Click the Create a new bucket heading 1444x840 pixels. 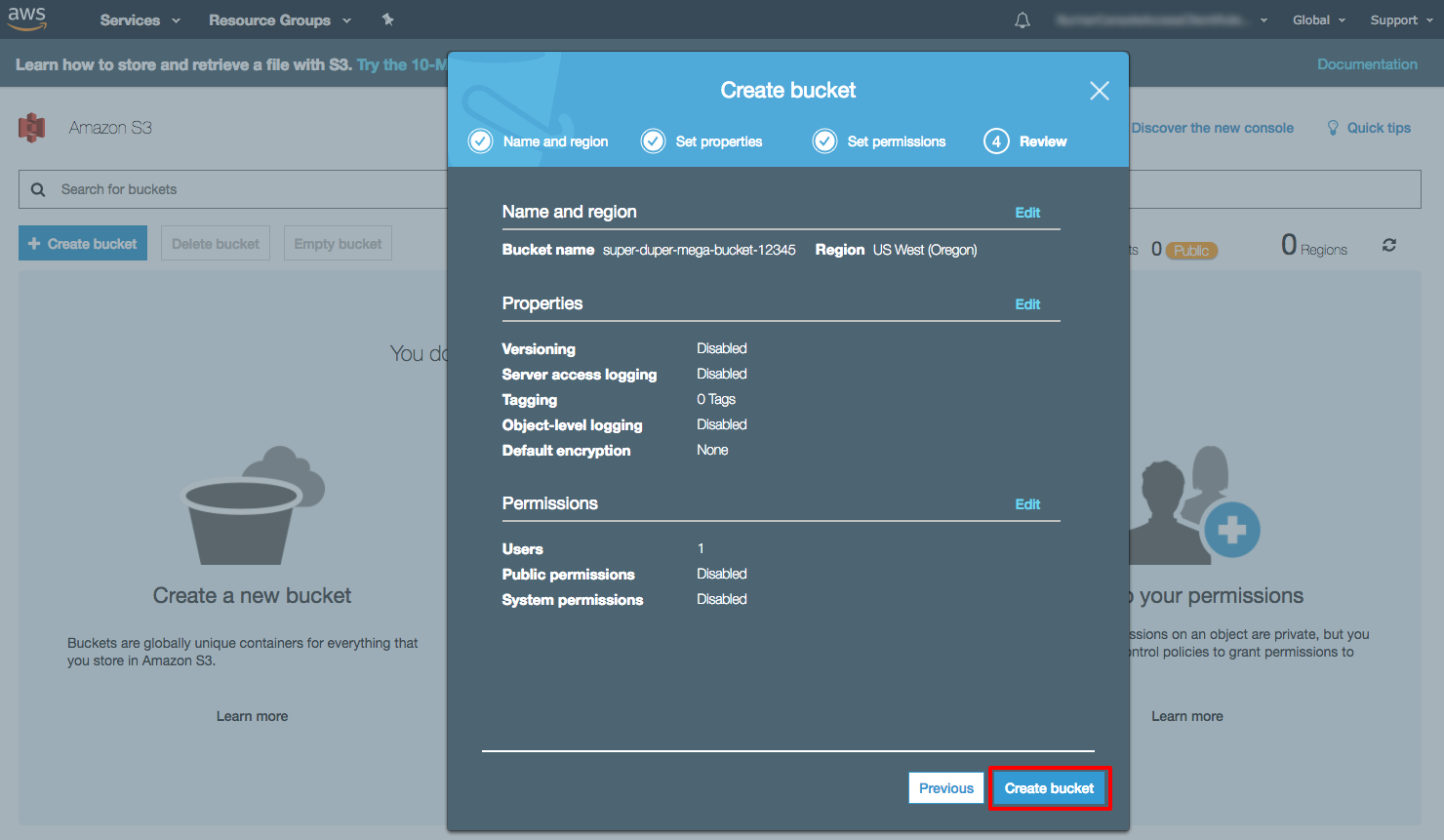coord(252,596)
